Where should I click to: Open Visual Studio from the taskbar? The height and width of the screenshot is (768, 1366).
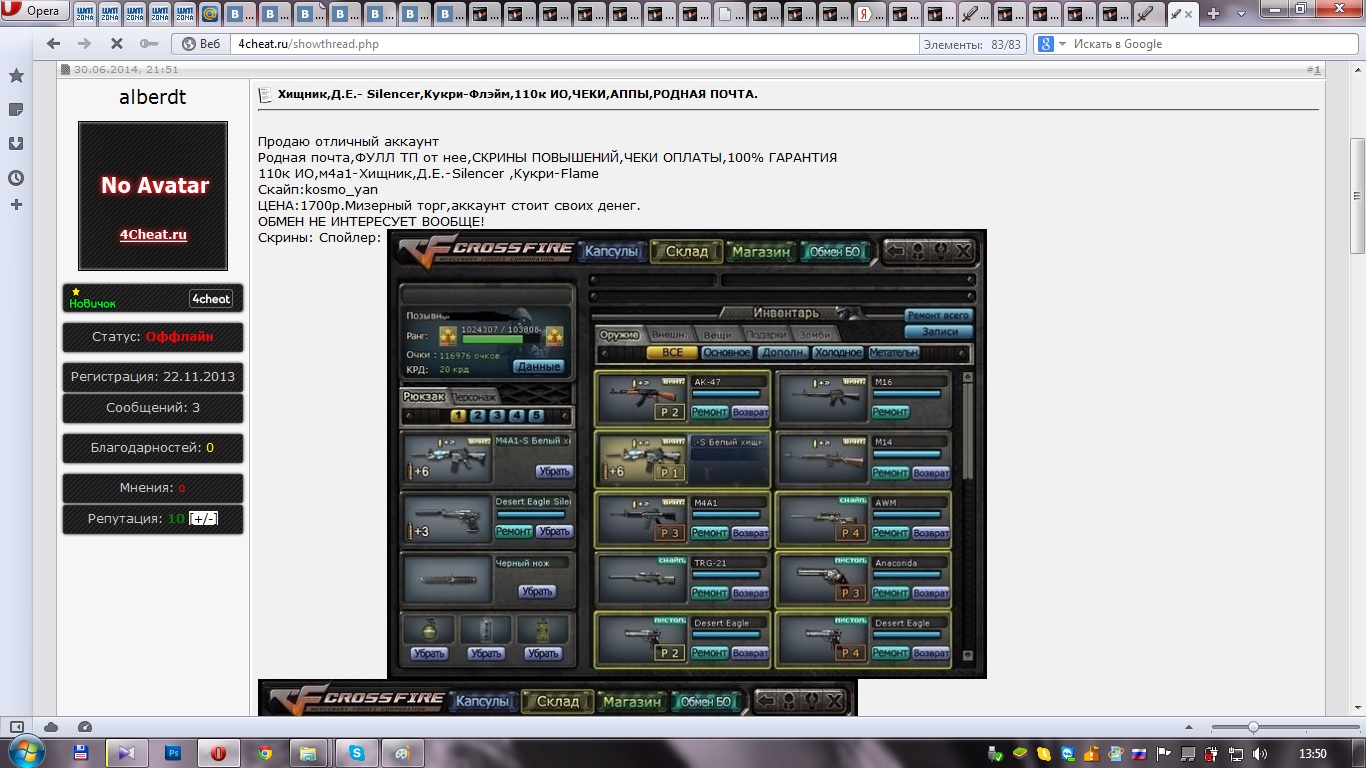click(127, 752)
